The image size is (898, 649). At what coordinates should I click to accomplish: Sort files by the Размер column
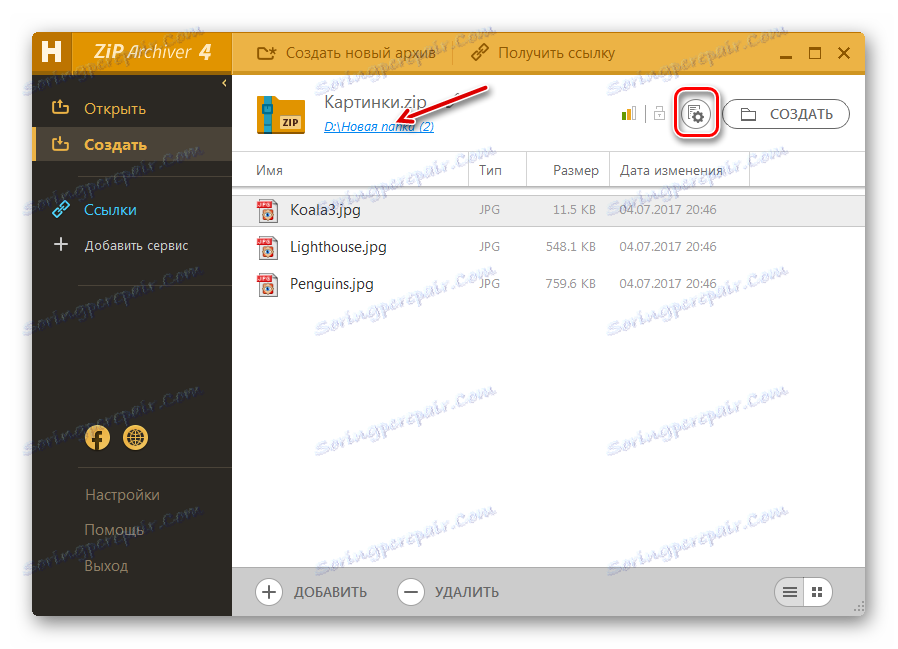568,170
